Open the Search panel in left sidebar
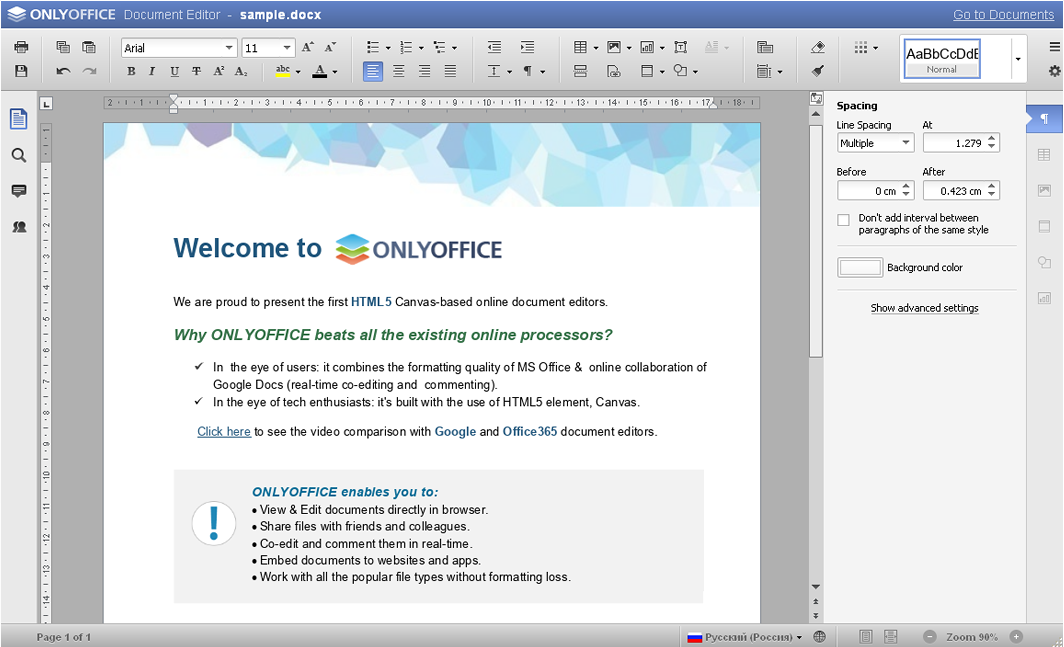The image size is (1064, 647). click(x=19, y=155)
